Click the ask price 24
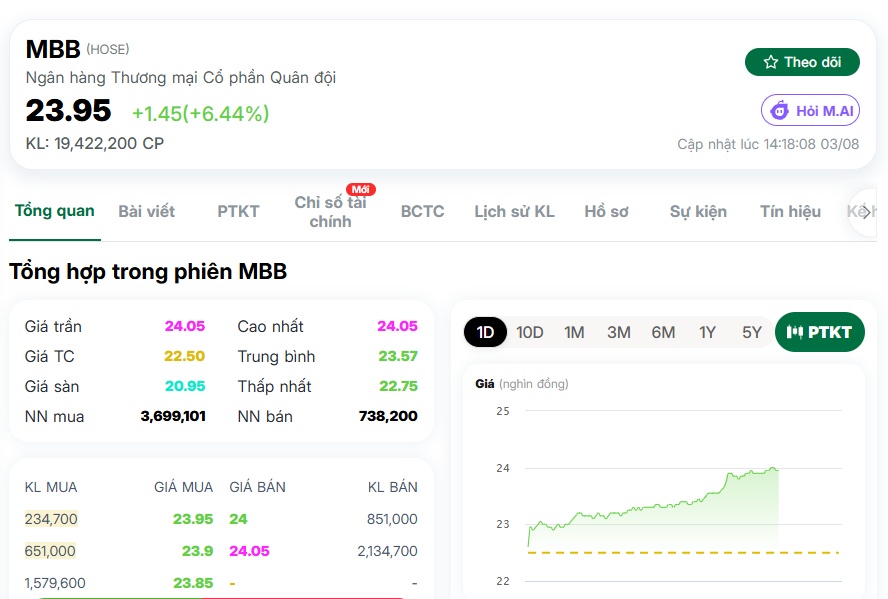The height and width of the screenshot is (599, 888). (238, 519)
